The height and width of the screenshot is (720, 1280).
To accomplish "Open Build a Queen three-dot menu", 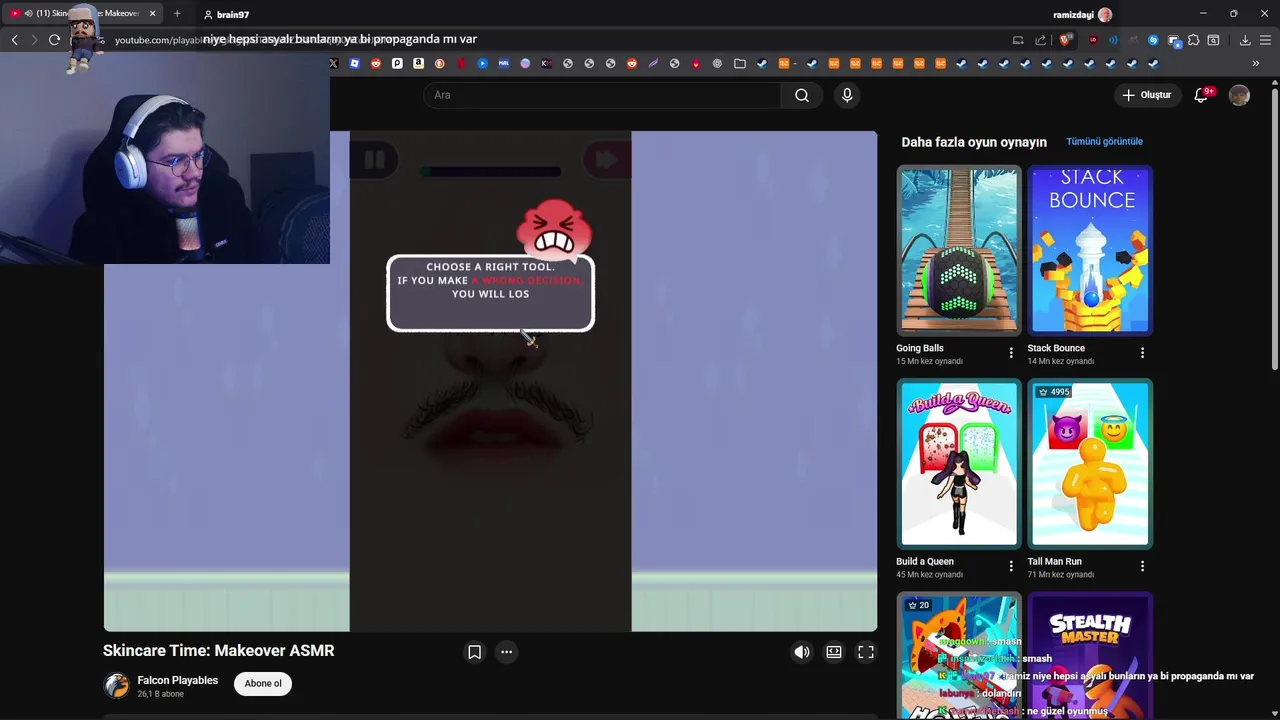I will click(1011, 566).
